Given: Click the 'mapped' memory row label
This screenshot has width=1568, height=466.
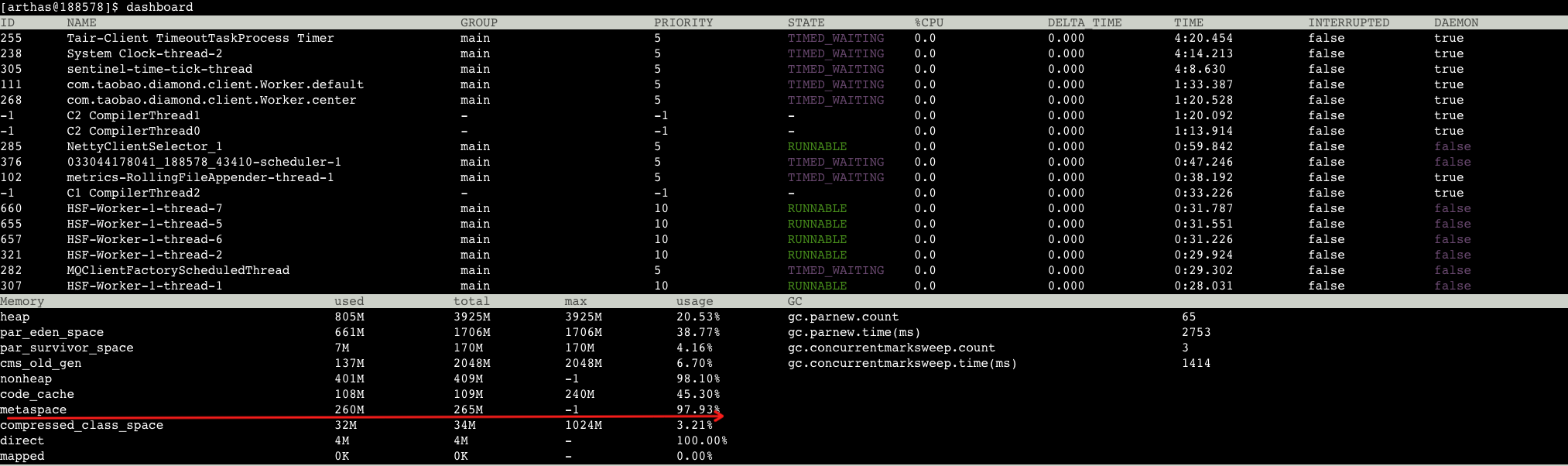Looking at the screenshot, I should click(22, 456).
